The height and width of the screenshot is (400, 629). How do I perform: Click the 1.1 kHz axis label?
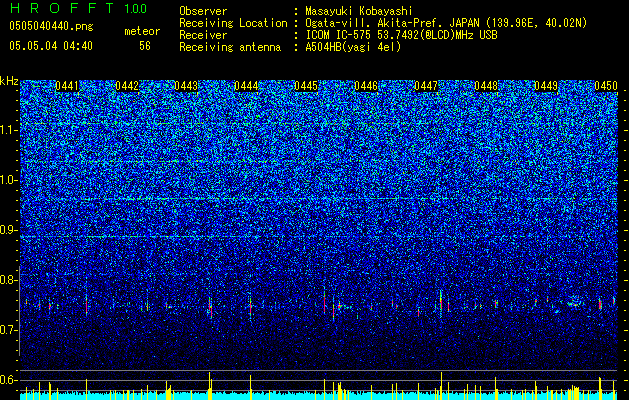[8, 130]
